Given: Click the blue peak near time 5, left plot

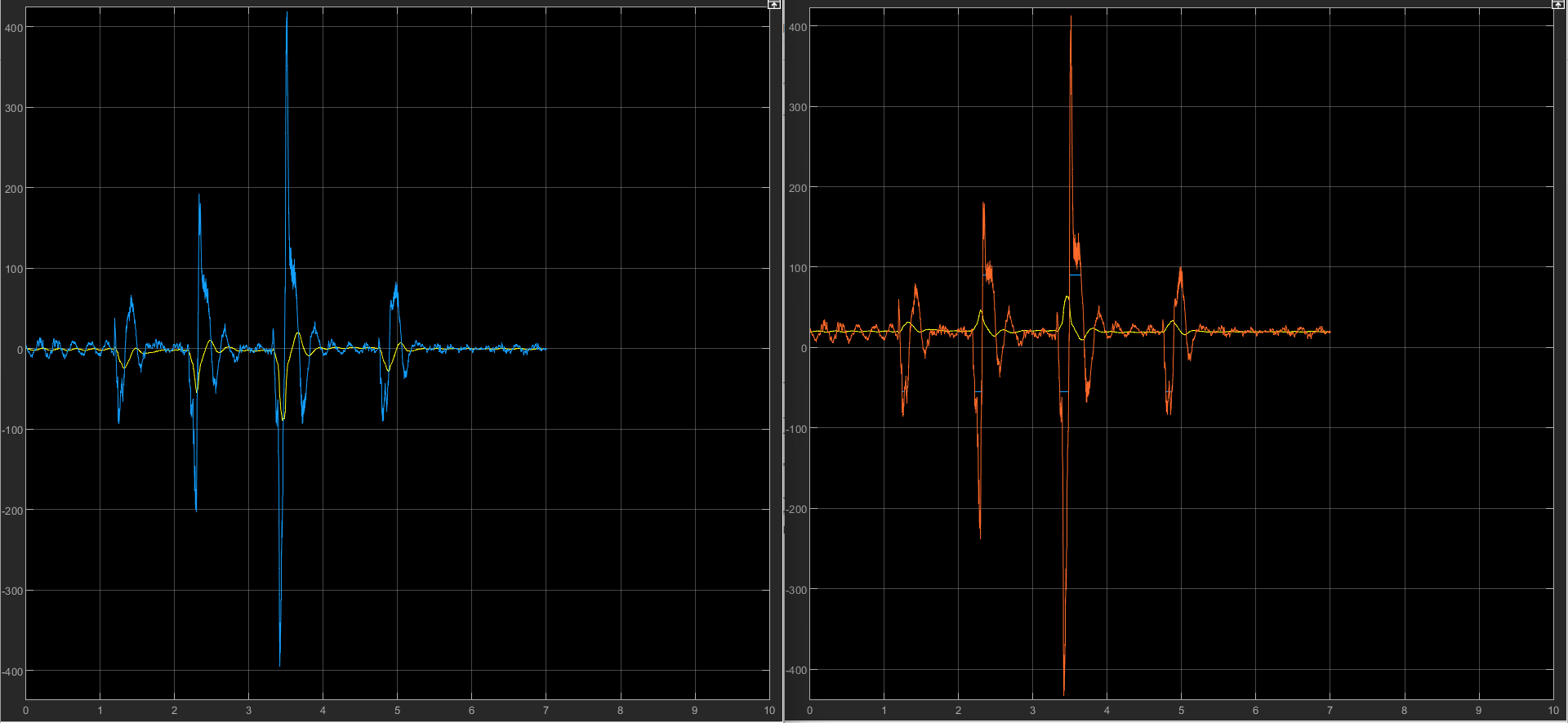Looking at the screenshot, I should click(x=396, y=284).
